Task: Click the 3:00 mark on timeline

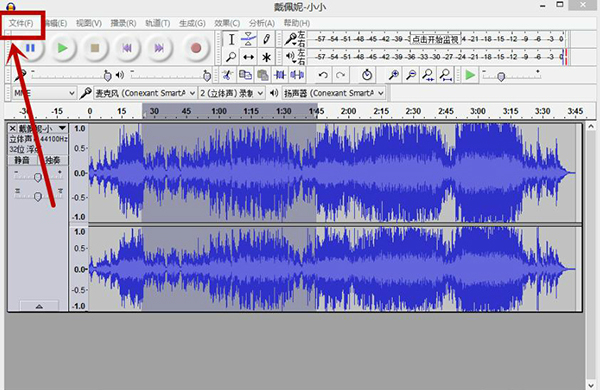Action: [x=478, y=111]
